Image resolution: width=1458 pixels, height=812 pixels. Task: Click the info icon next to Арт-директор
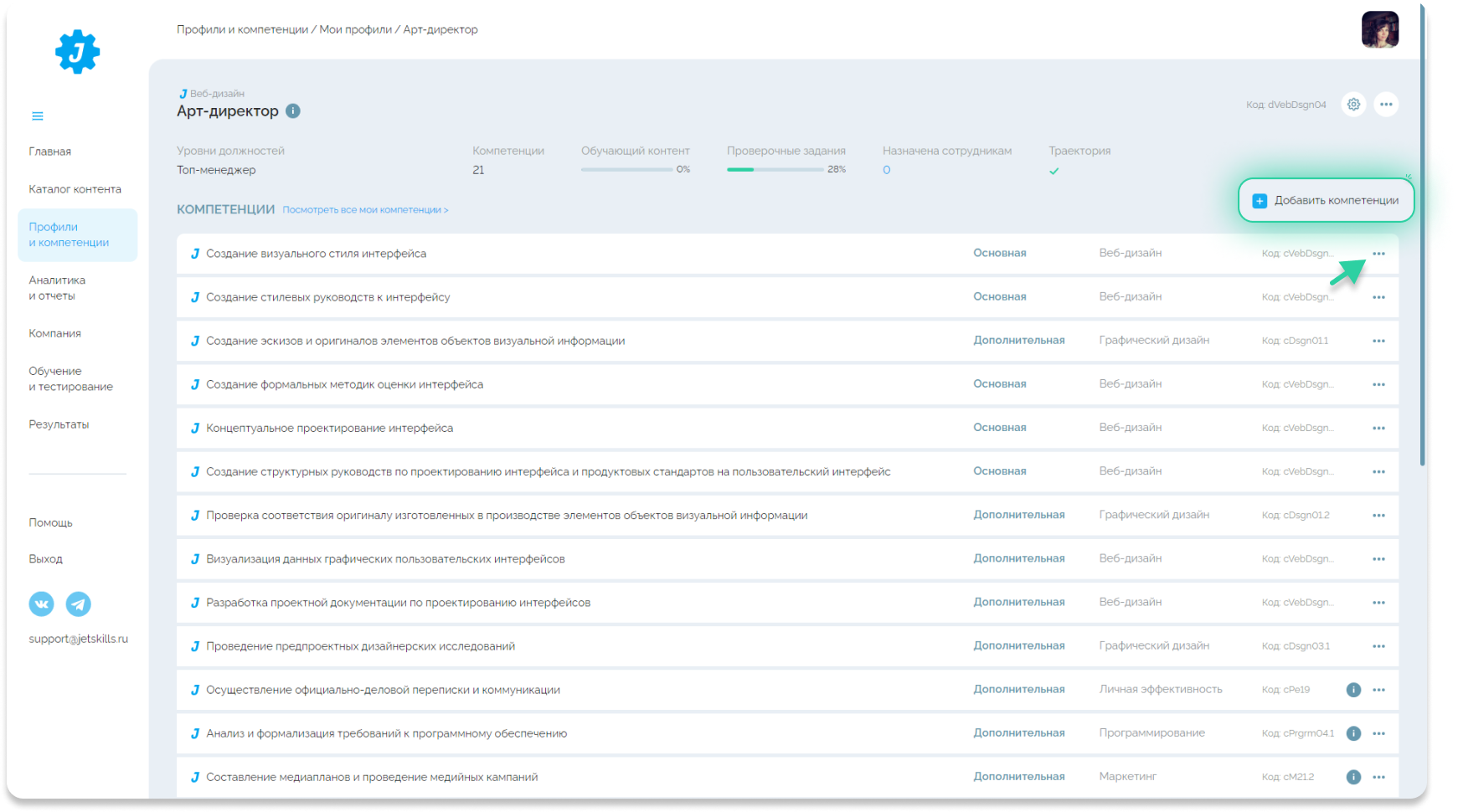coord(293,110)
